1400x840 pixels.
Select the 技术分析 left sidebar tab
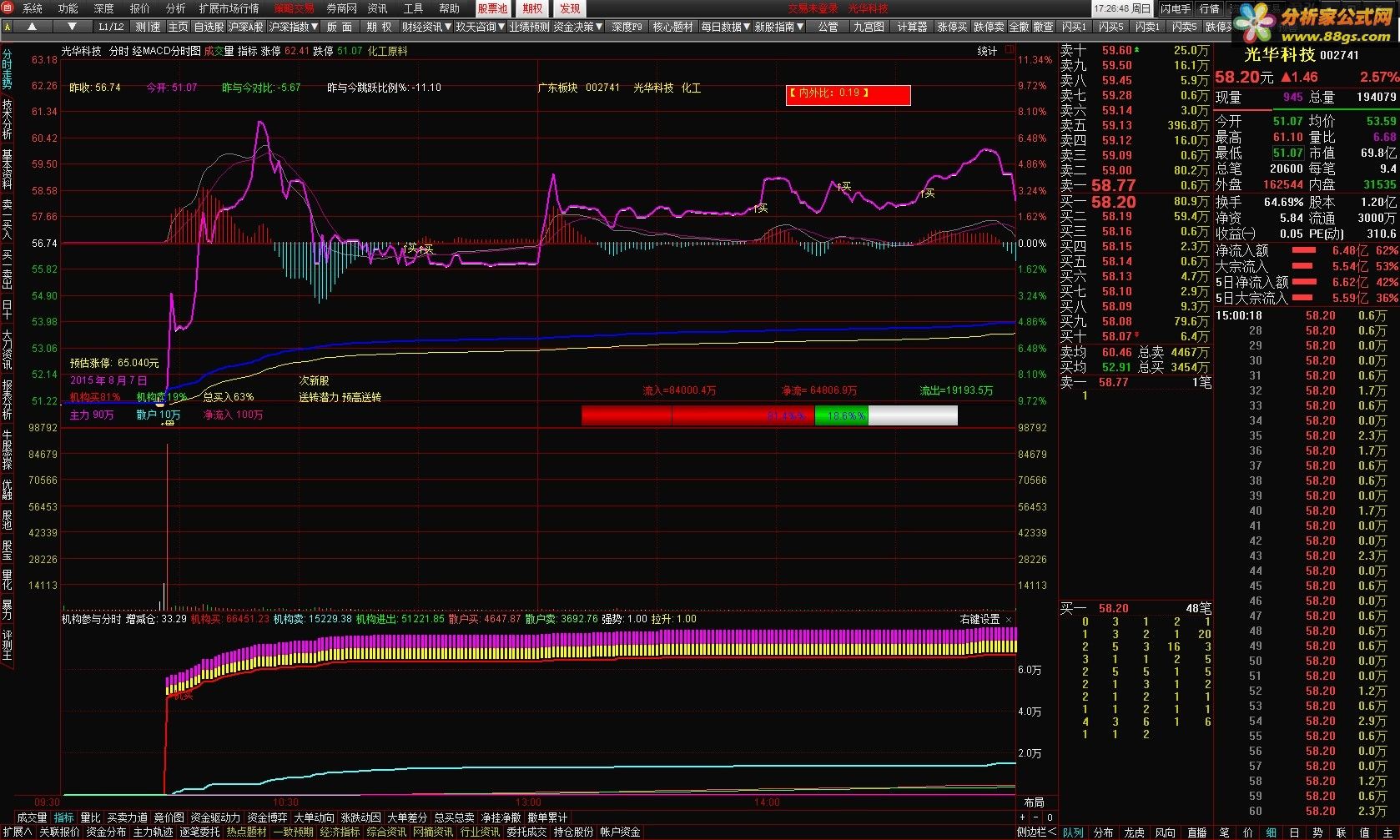[8, 119]
